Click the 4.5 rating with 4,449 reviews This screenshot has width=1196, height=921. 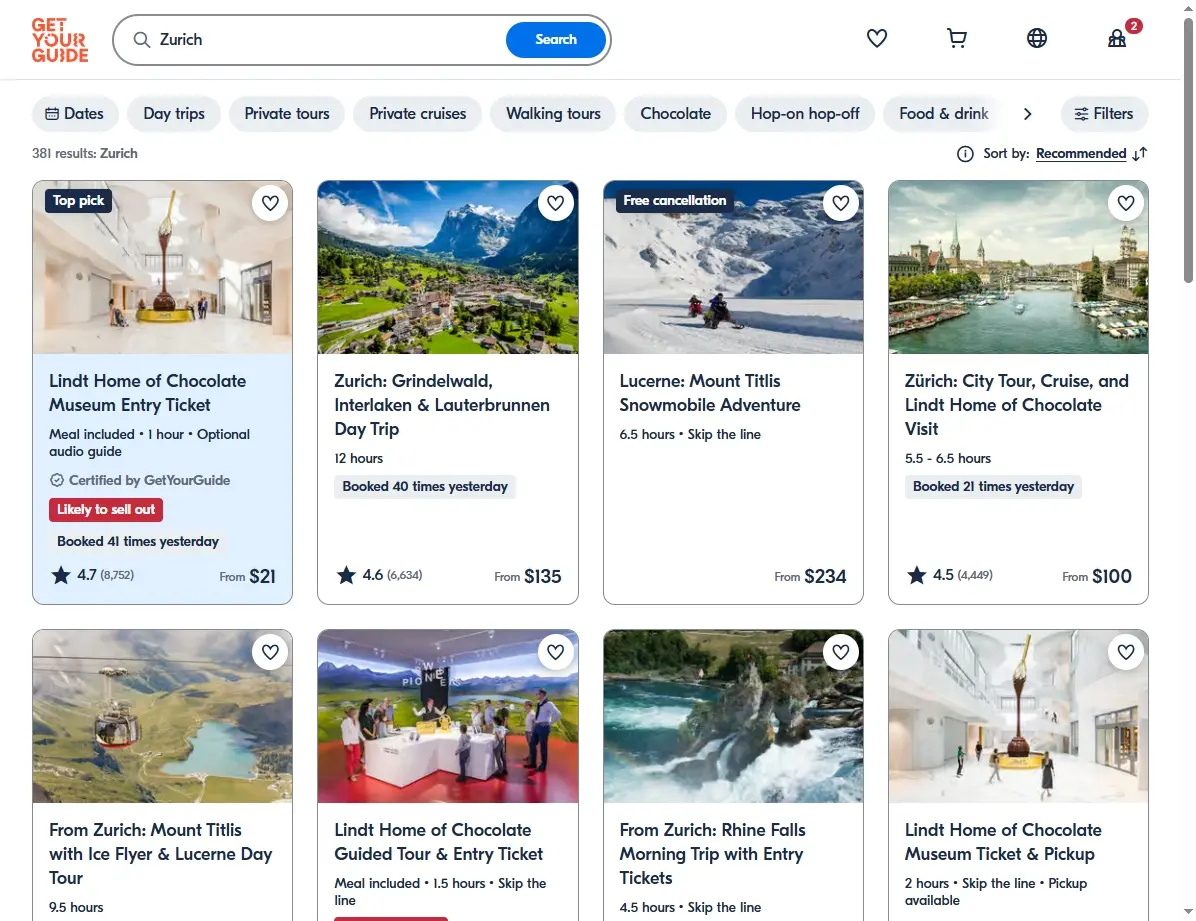pyautogui.click(x=950, y=575)
